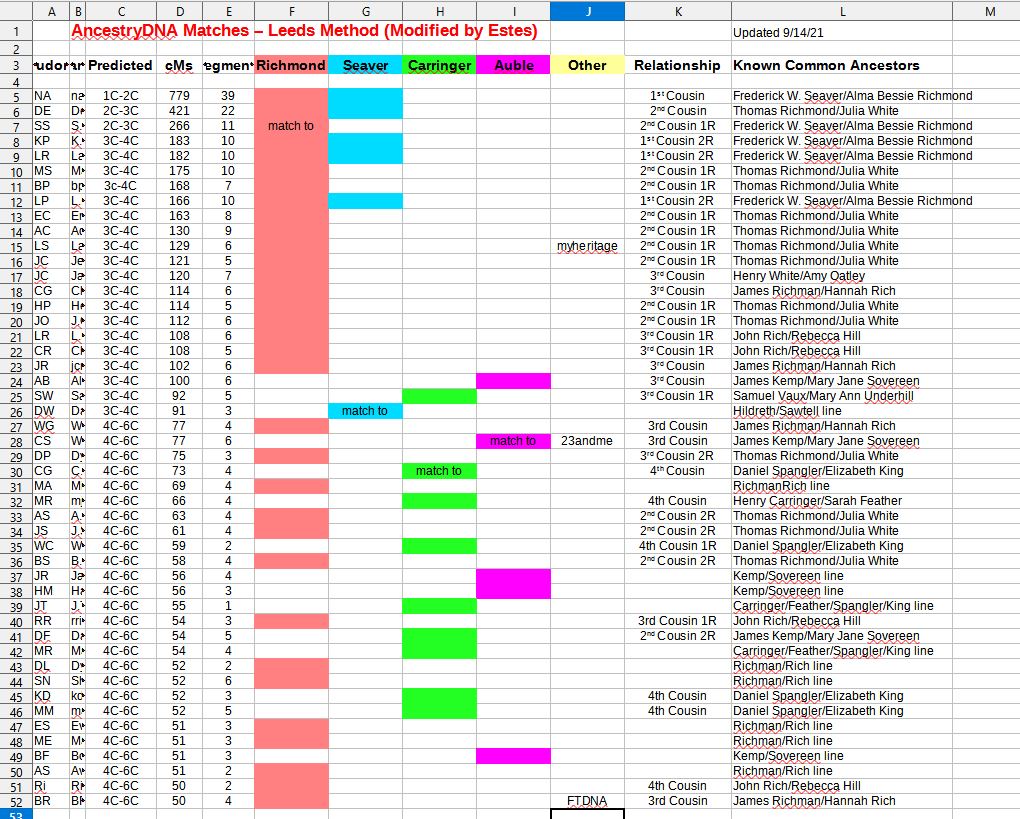Select the 'myheritage' cell

tap(587, 245)
